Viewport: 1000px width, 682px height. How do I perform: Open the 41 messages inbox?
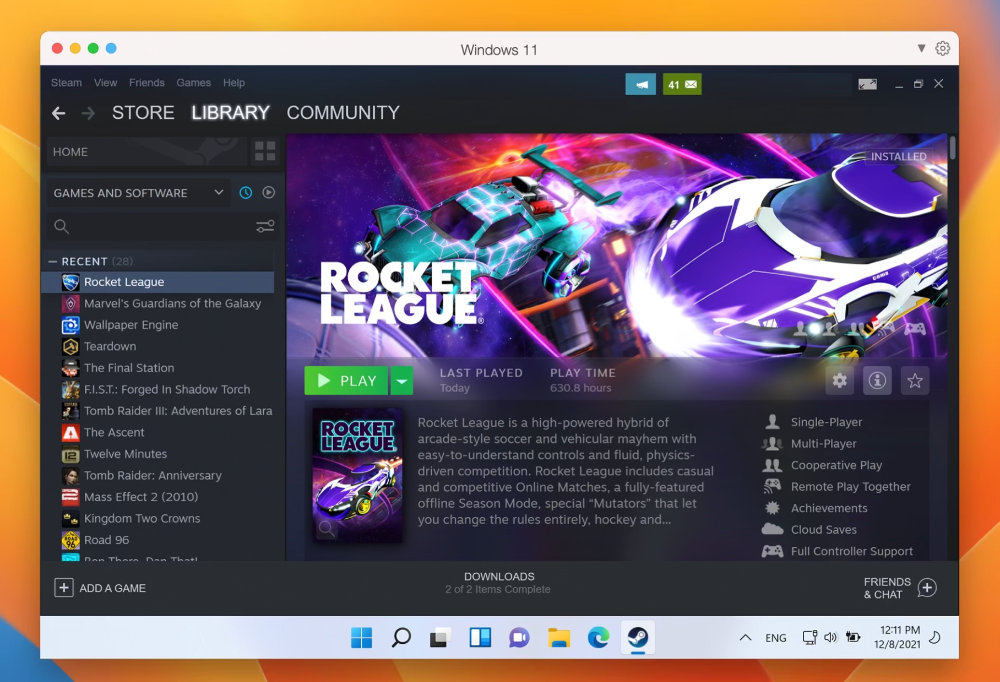682,84
